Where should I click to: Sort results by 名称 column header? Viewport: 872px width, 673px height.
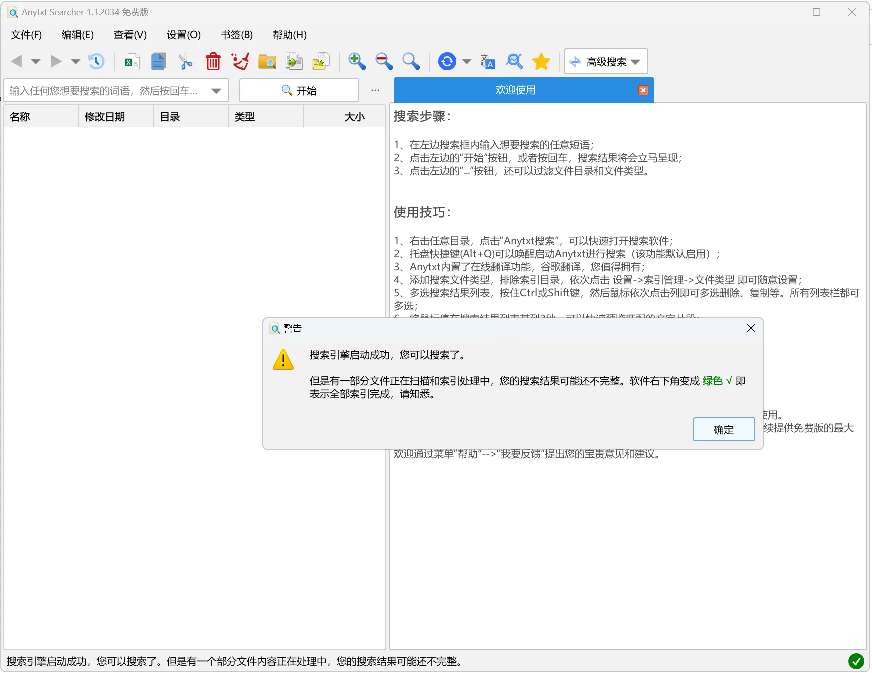click(x=41, y=116)
